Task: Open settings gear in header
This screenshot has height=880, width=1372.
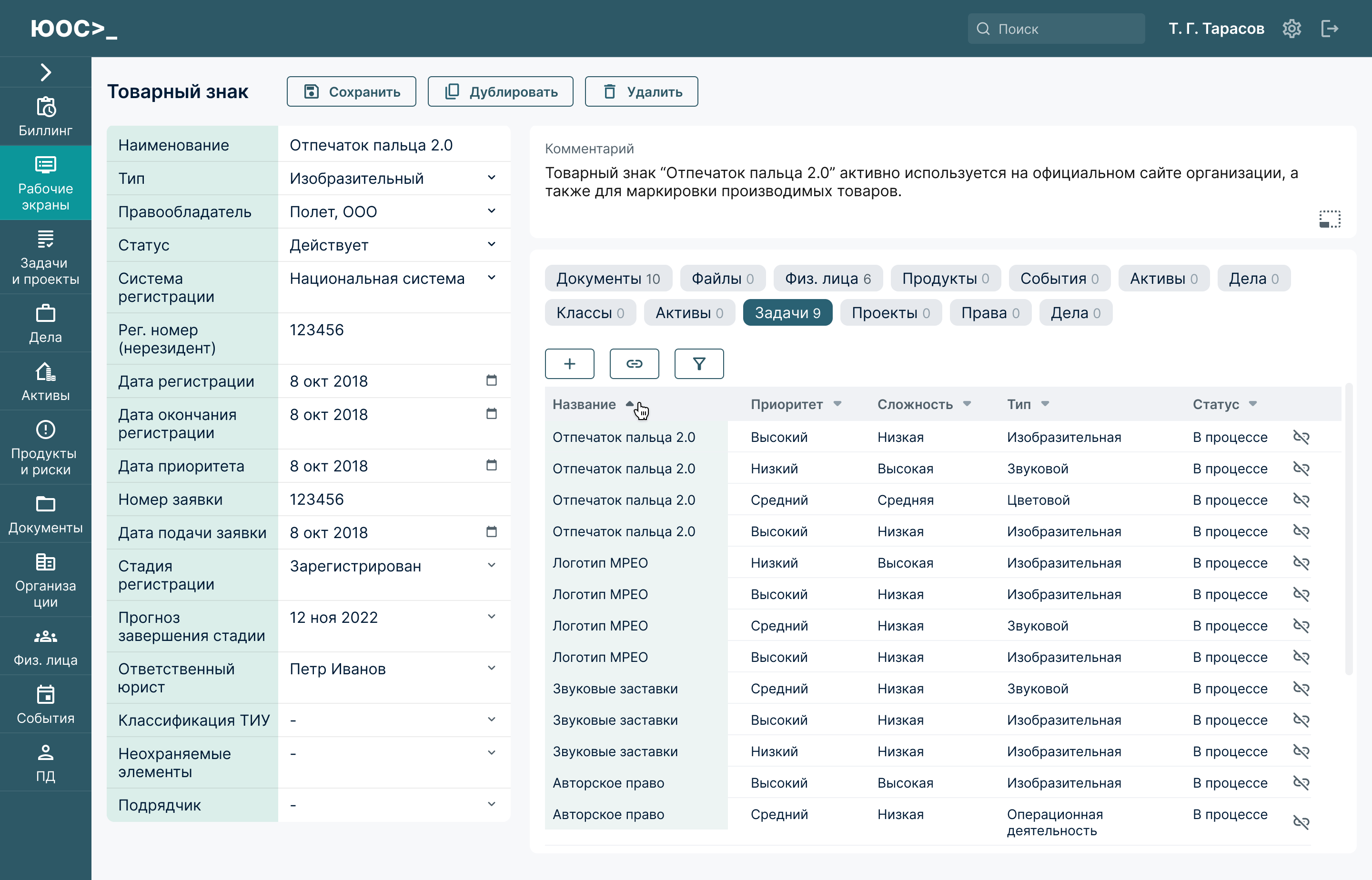Action: point(1291,29)
